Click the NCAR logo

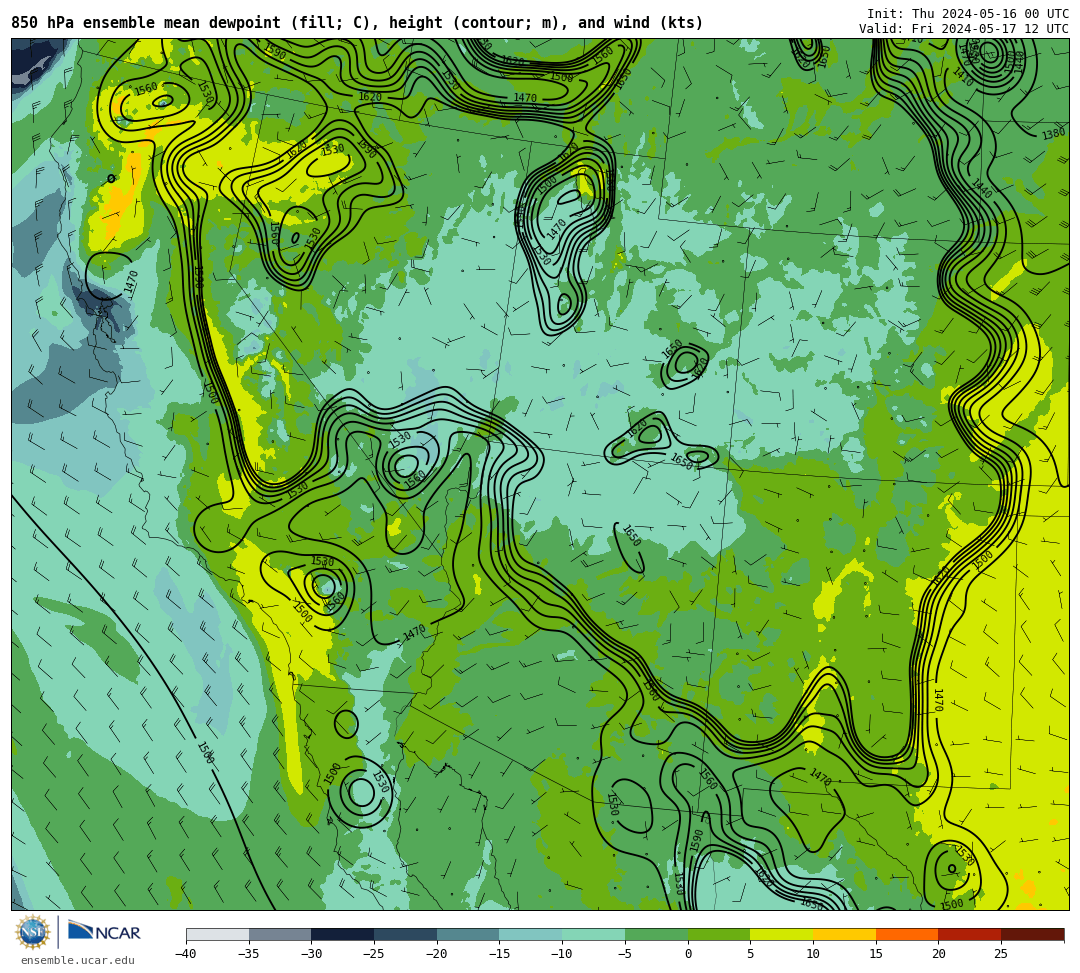click(104, 932)
